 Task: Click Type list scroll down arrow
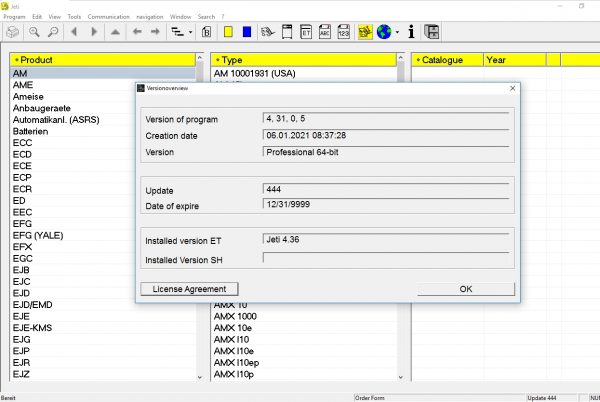(401, 377)
